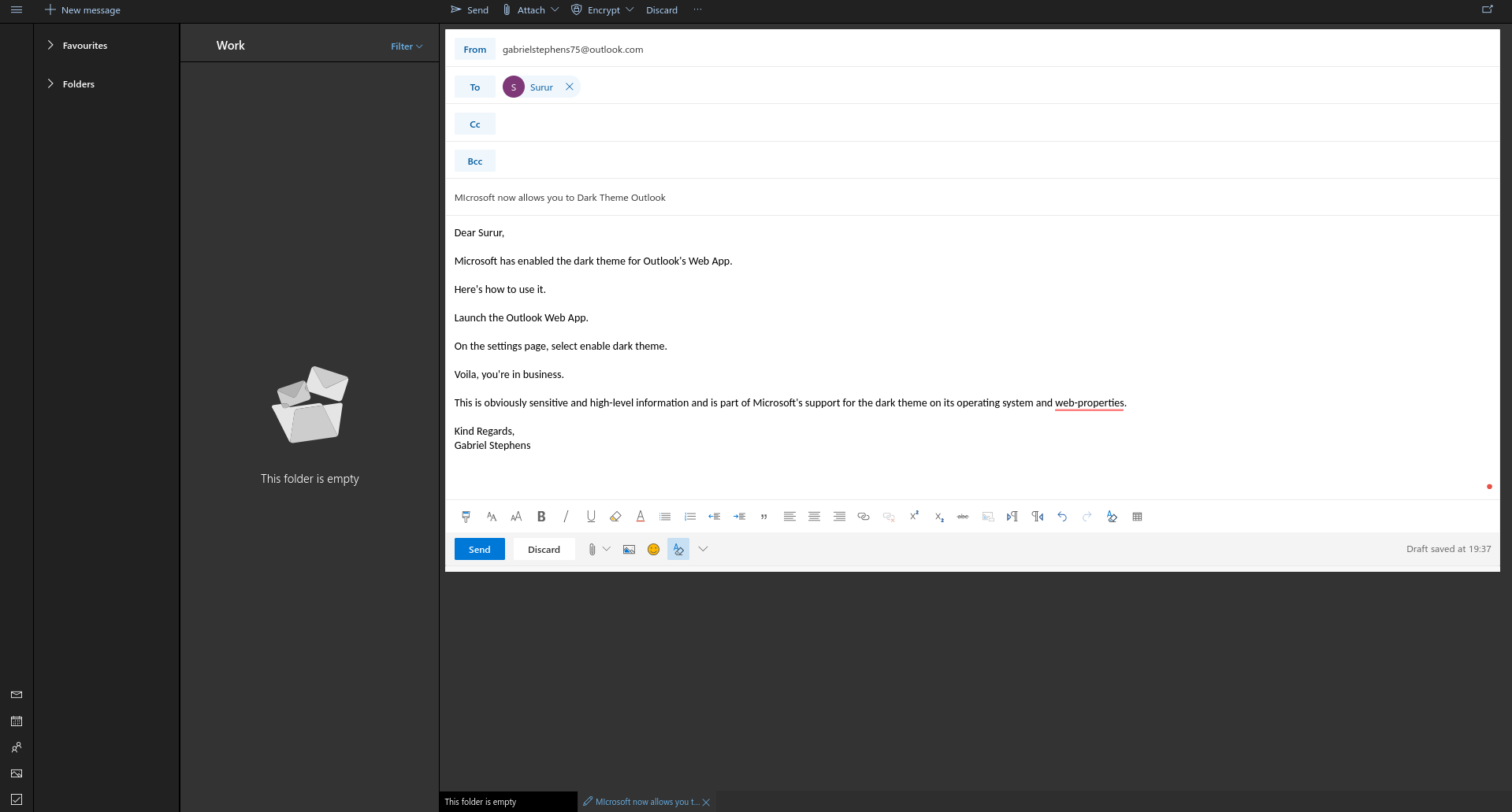Open the emoji picker

pos(653,549)
